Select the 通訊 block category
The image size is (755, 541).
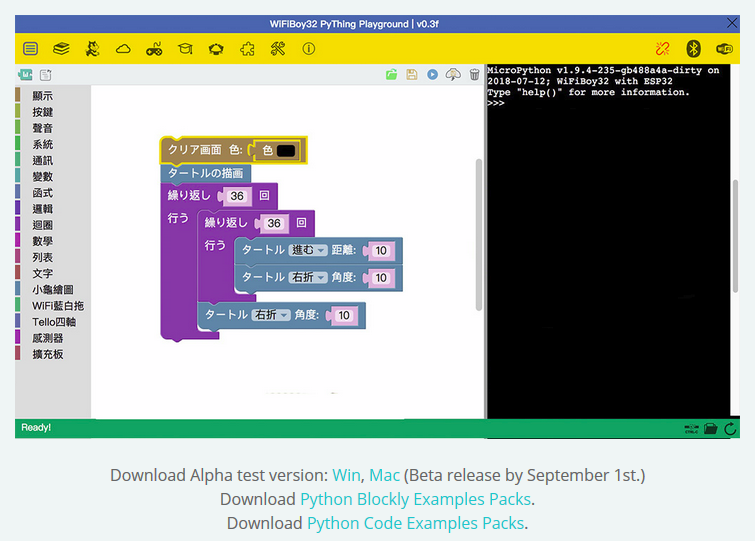click(43, 160)
